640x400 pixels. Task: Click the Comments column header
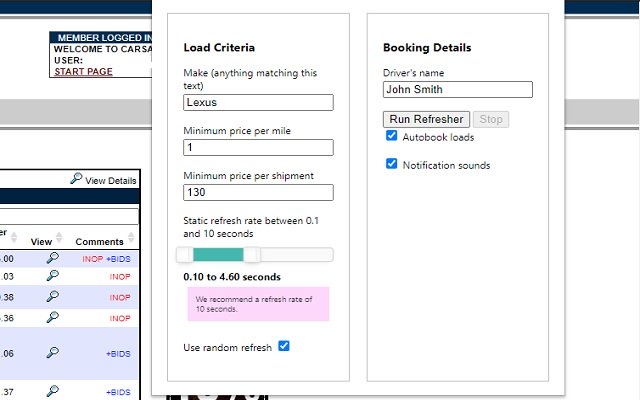[99, 242]
